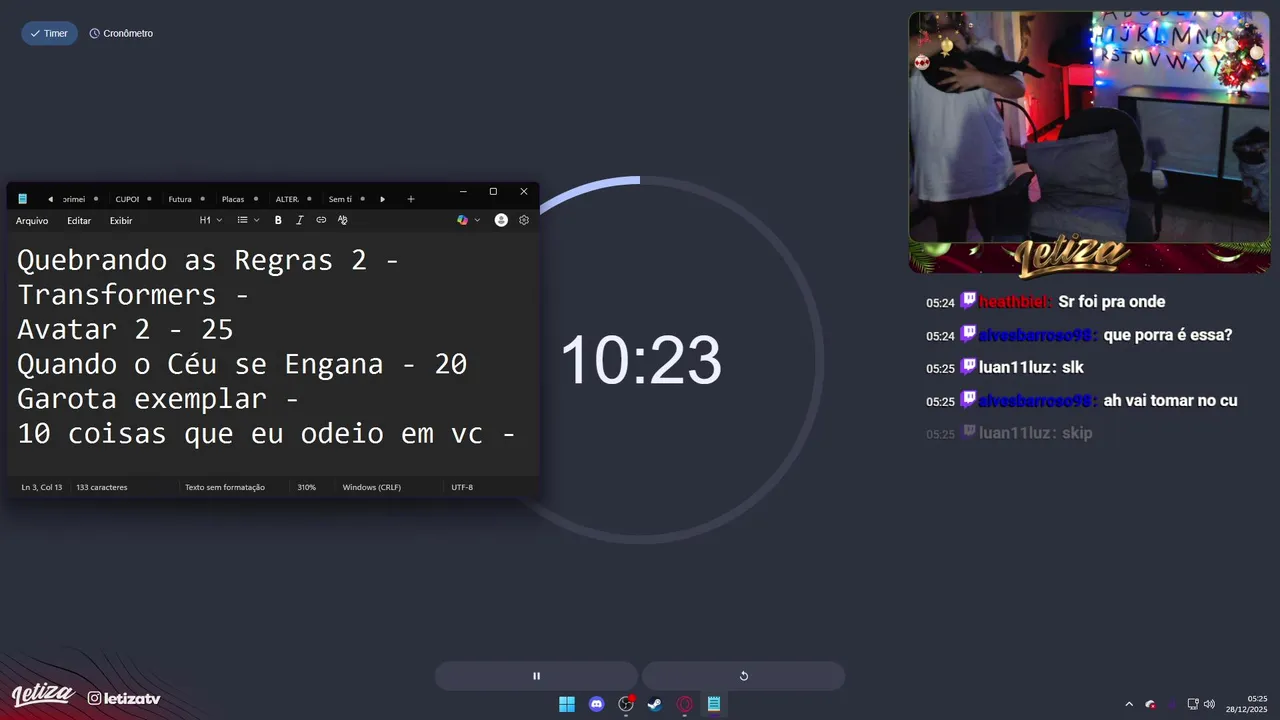Image resolution: width=1280 pixels, height=720 pixels.
Task: Open Copilot in the Notepad toolbar
Action: pyautogui.click(x=462, y=220)
